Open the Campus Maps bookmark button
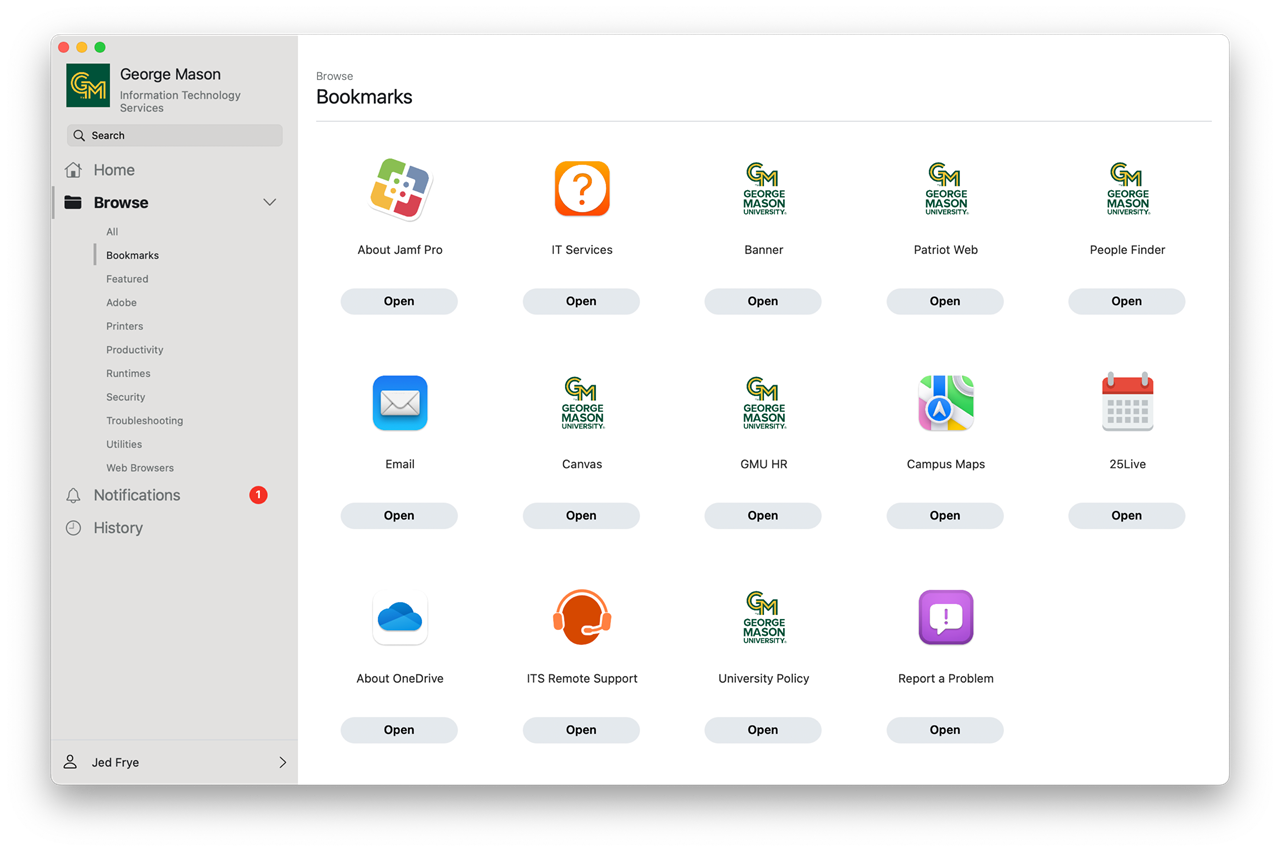Screen dimensions: 1280x852 [945, 515]
